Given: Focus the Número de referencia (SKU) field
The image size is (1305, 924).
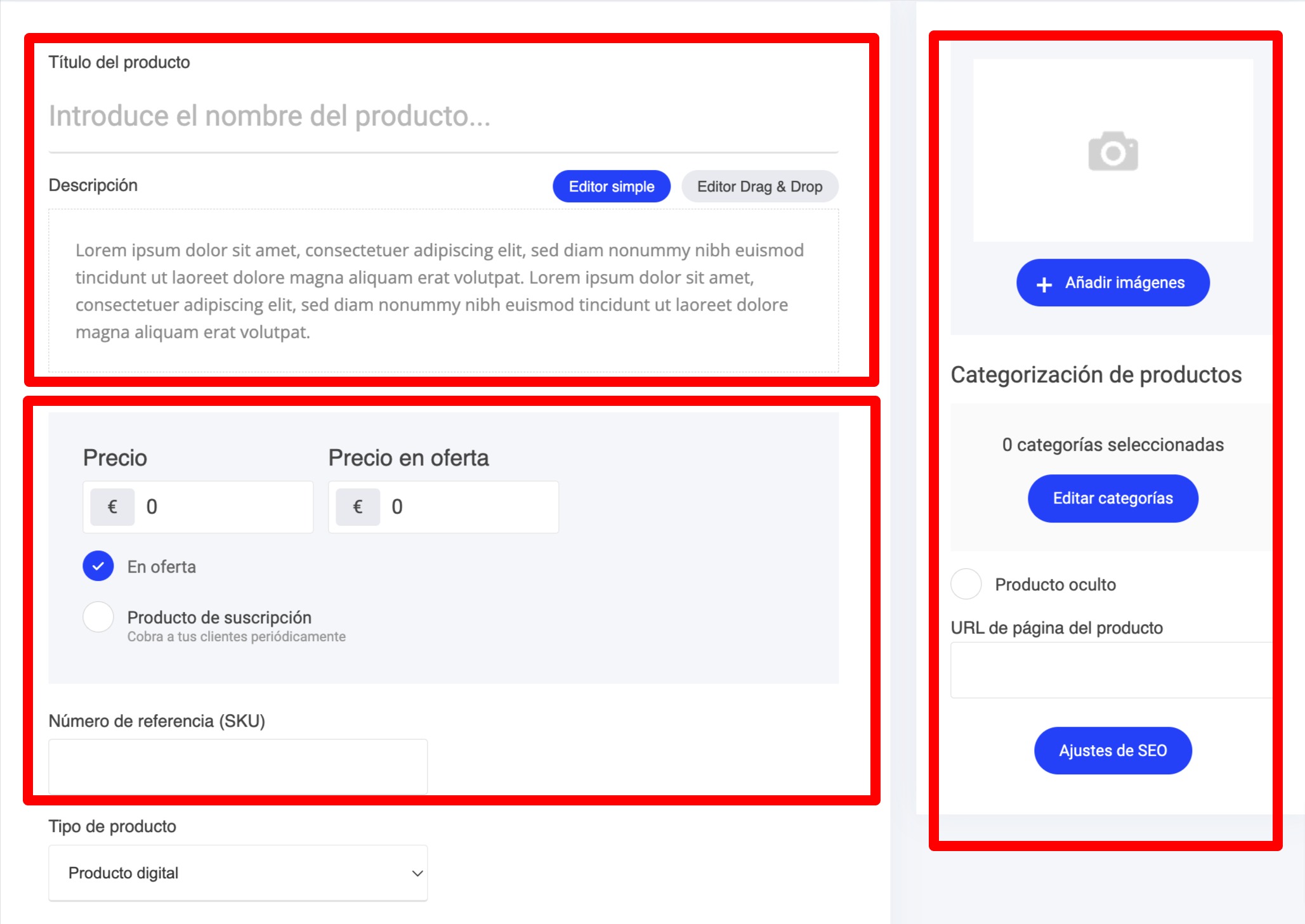Looking at the screenshot, I should tap(238, 765).
